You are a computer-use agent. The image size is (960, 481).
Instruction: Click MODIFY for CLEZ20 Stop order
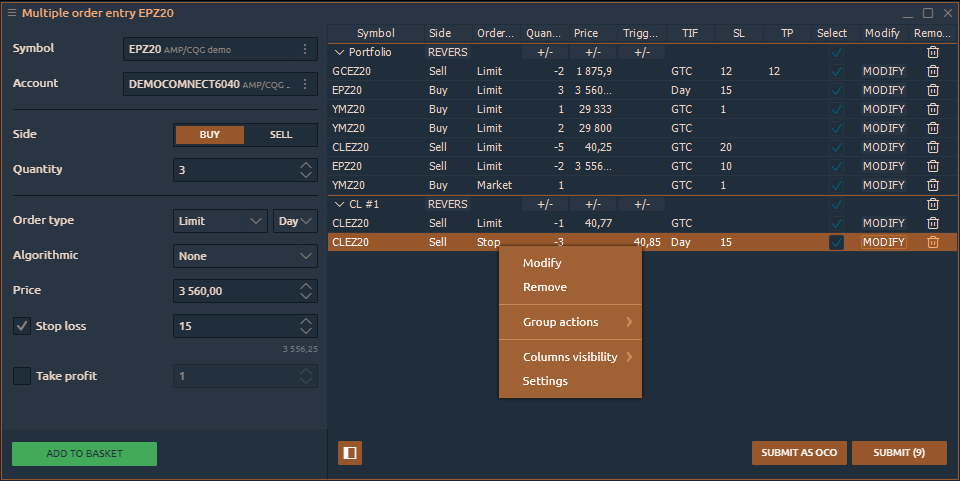pos(883,242)
